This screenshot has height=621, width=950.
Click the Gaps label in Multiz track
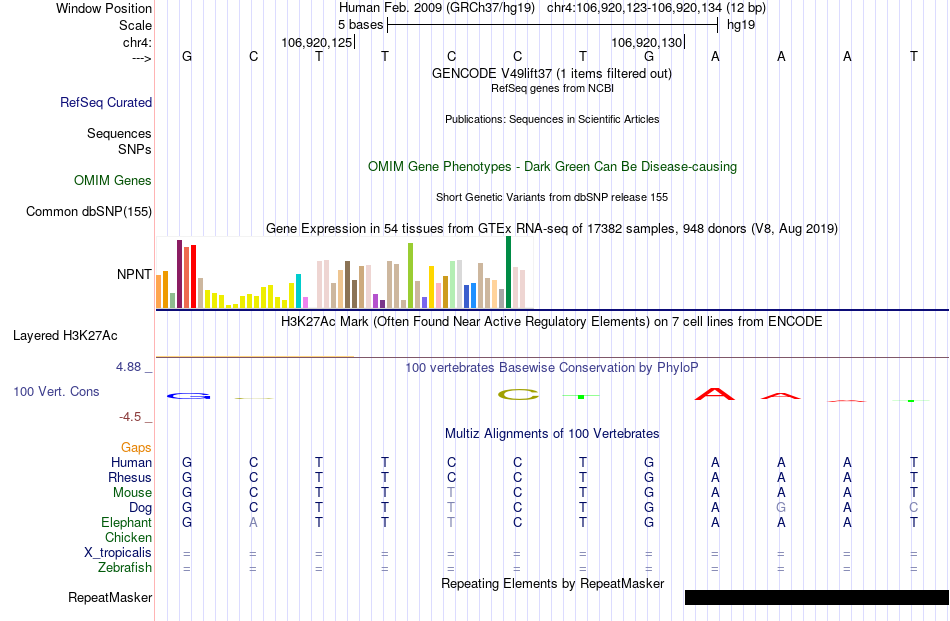point(136,448)
